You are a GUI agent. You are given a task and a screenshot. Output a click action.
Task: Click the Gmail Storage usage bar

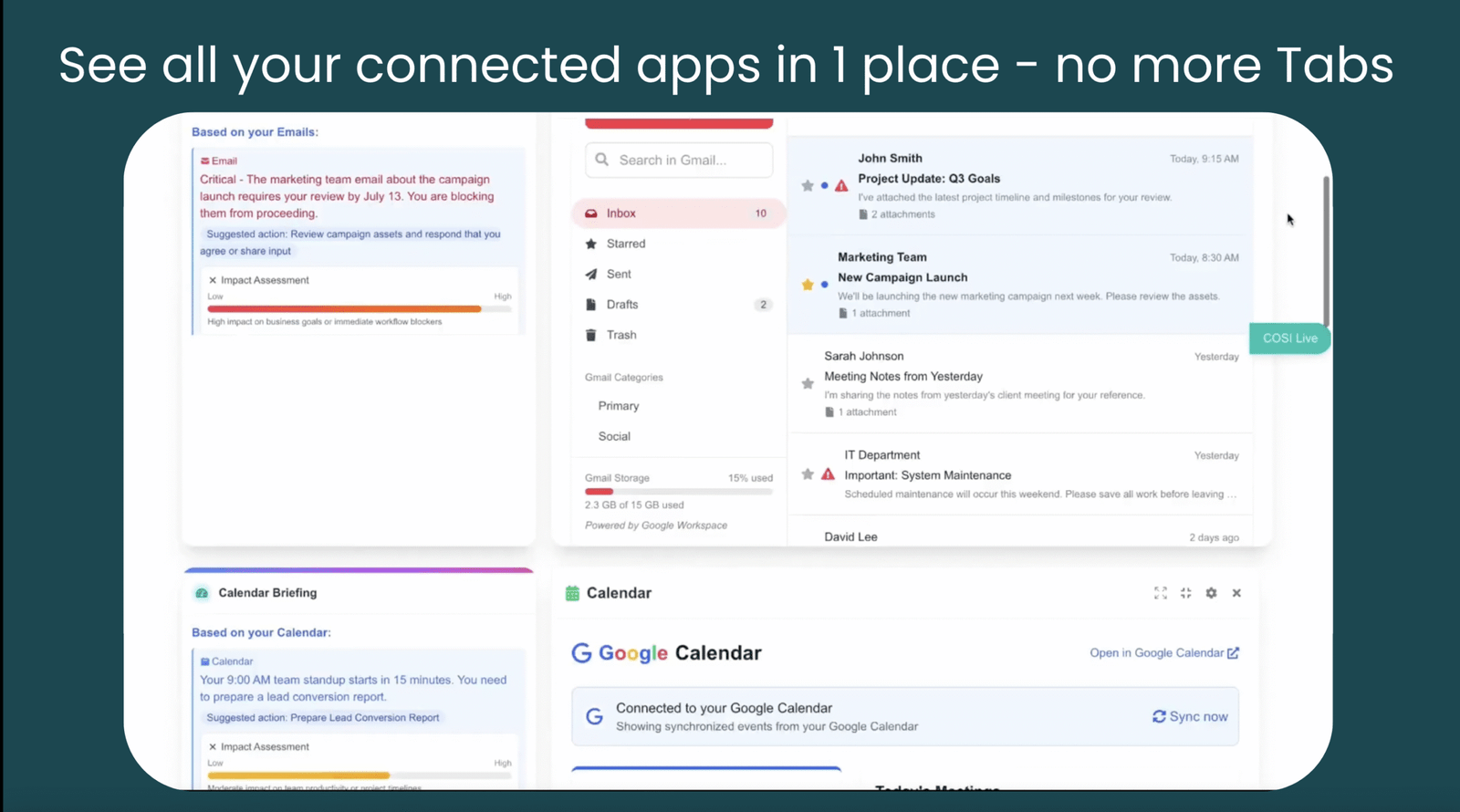(679, 492)
